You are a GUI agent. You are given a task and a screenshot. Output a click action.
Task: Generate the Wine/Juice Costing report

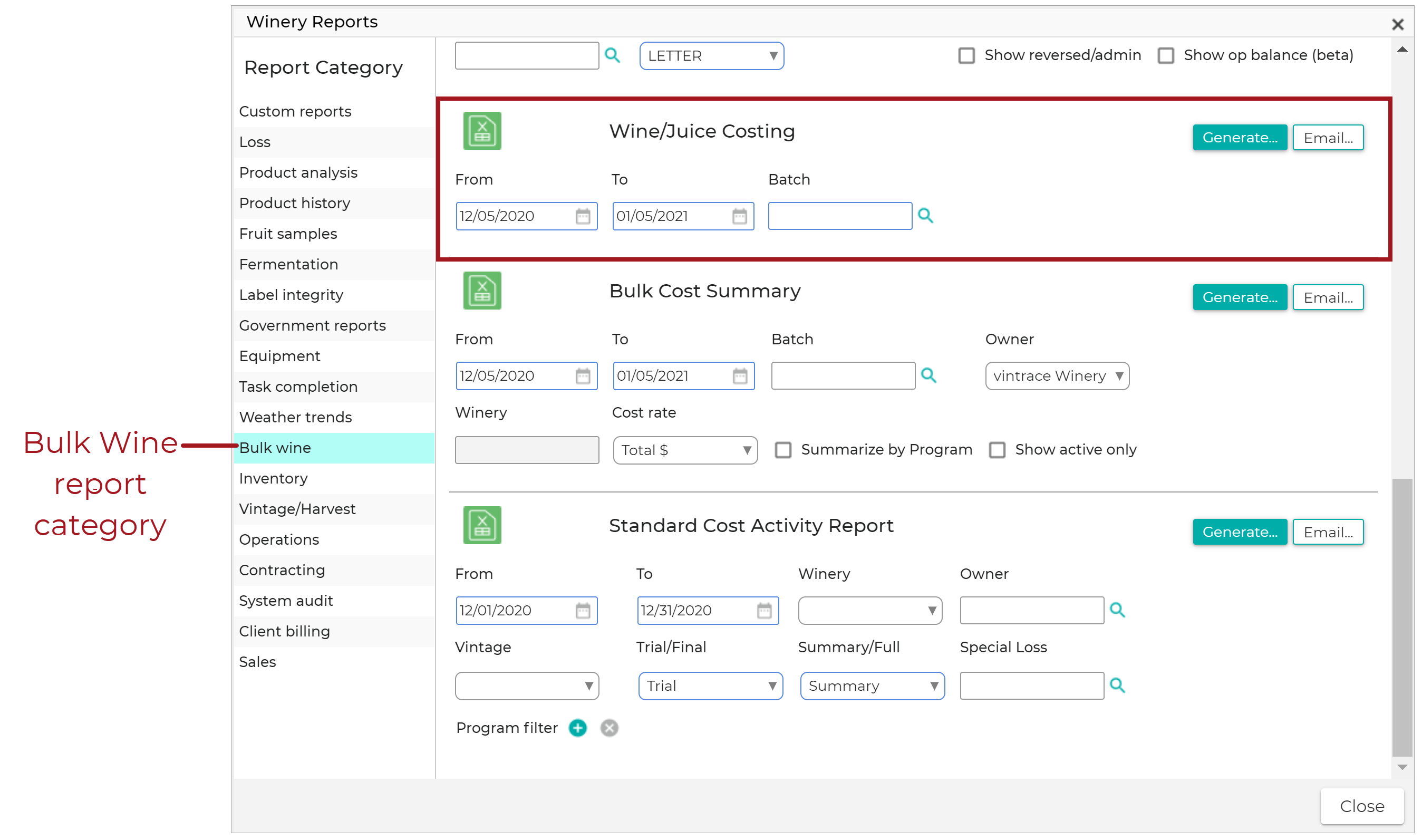coord(1239,138)
